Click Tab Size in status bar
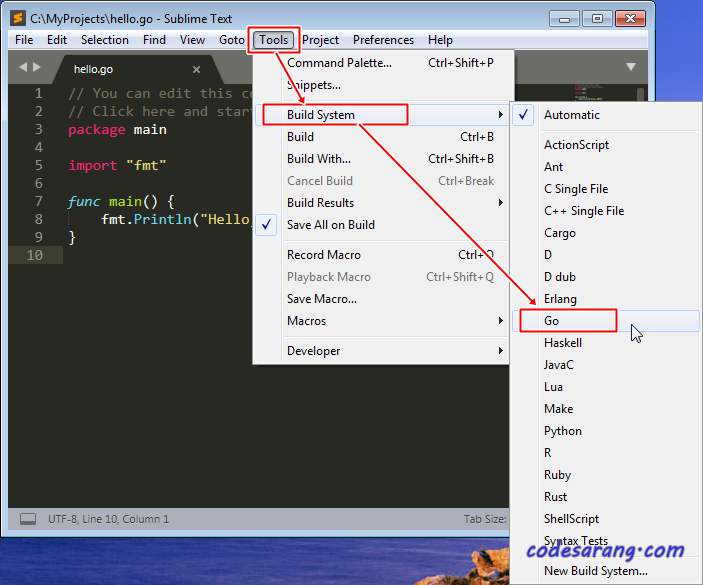 (x=485, y=519)
